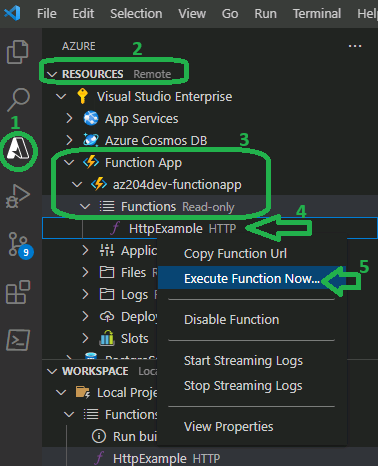Click the Files folder icon

pos(107,272)
